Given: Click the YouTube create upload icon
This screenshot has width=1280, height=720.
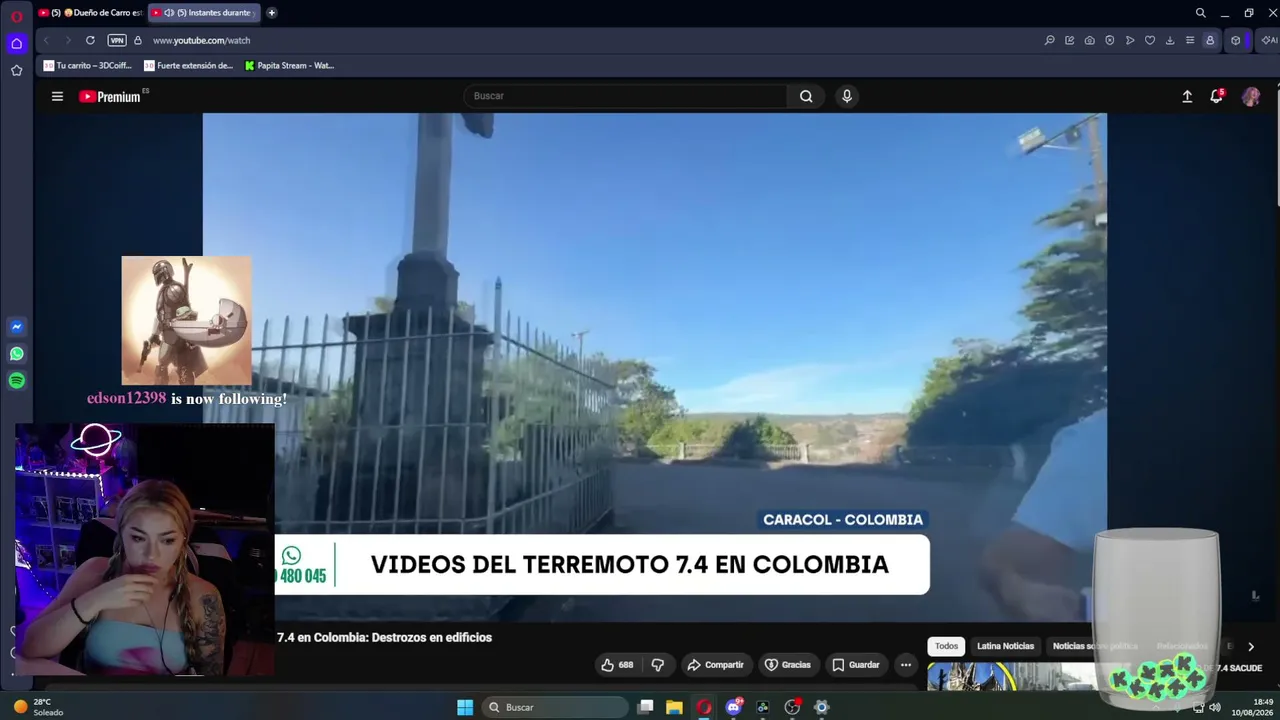Looking at the screenshot, I should [1187, 96].
